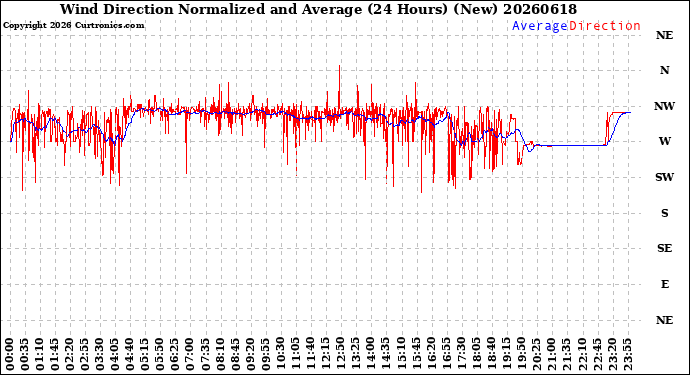This screenshot has height=375, width=690.
Task: Click the '11:40' time axis label
Action: pyautogui.click(x=311, y=355)
